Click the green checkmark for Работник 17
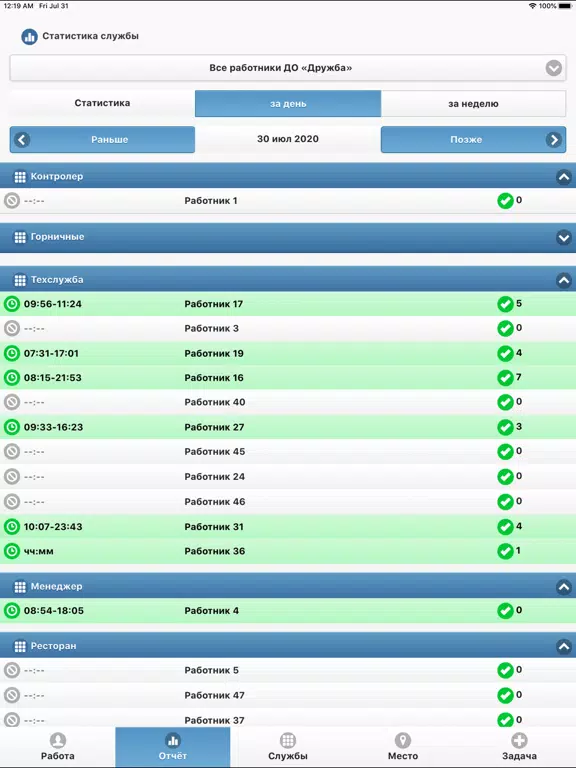 [505, 304]
